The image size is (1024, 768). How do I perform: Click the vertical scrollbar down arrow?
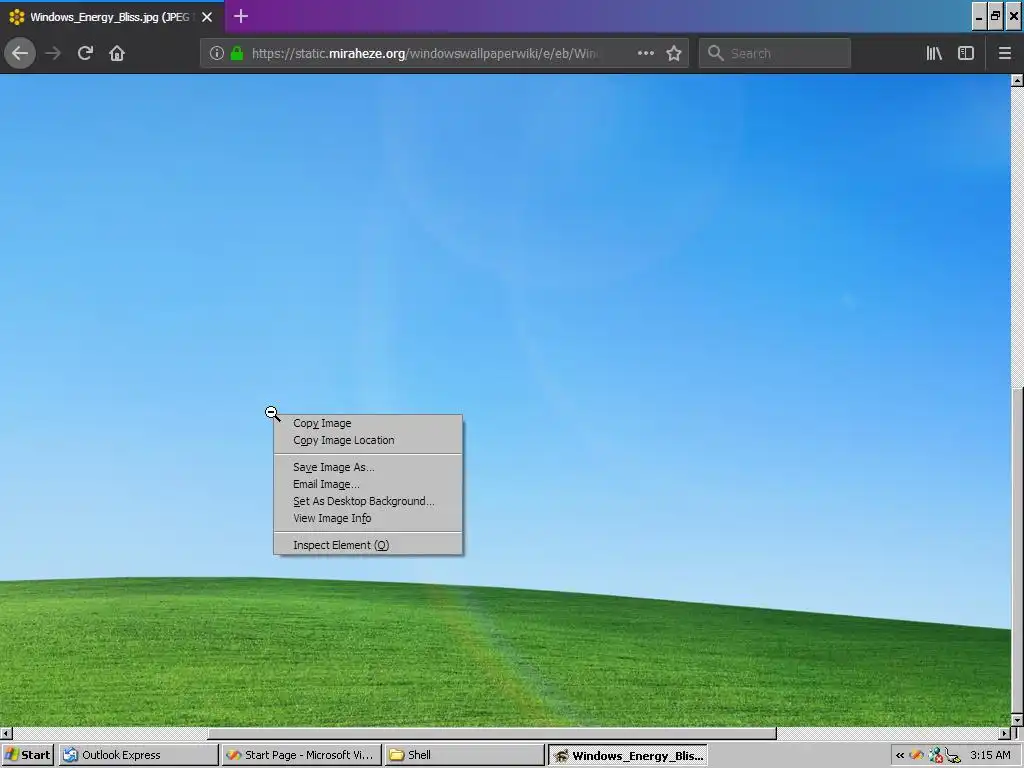pos(1017,720)
